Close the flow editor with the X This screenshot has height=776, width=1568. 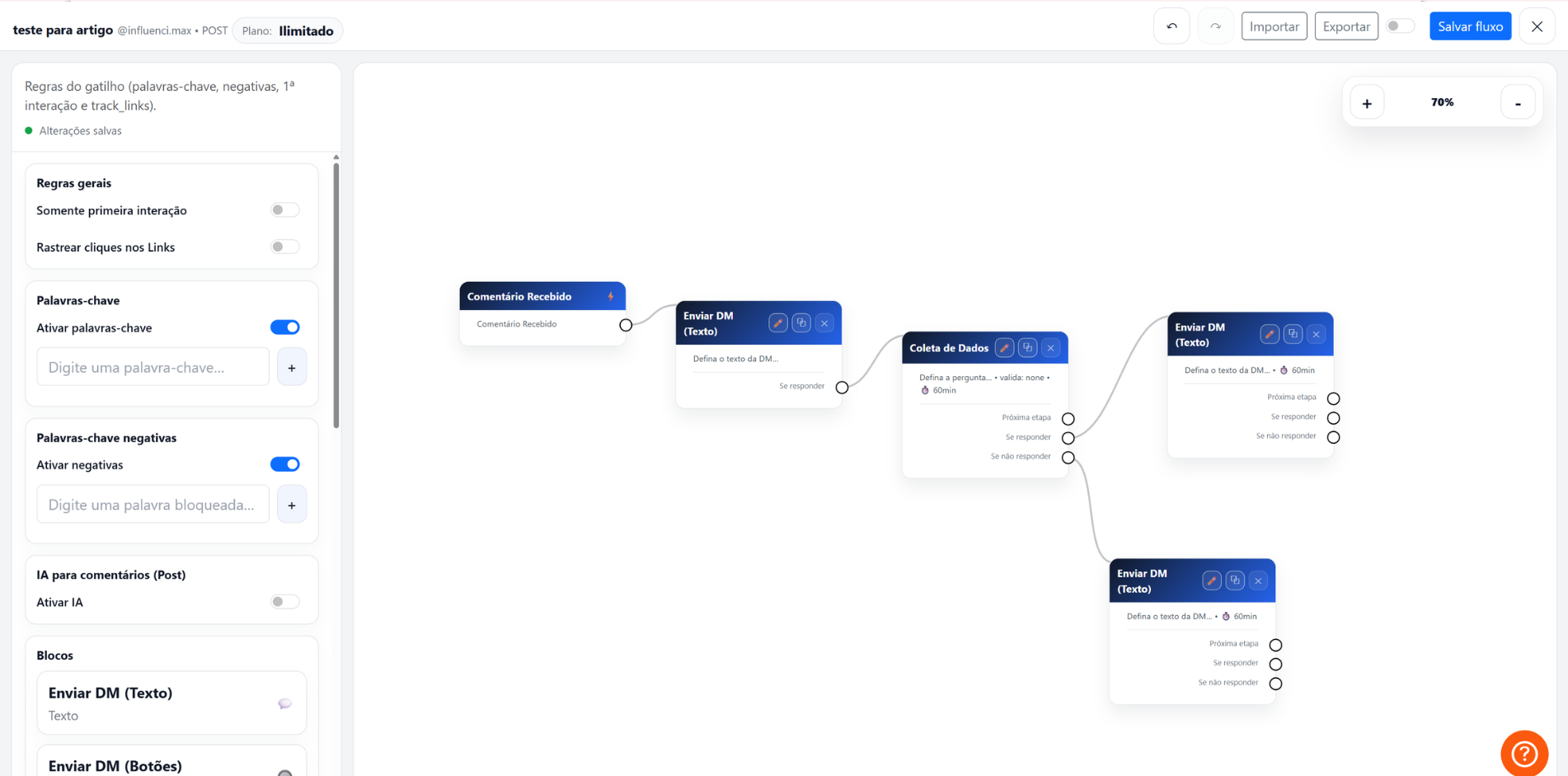(x=1537, y=26)
